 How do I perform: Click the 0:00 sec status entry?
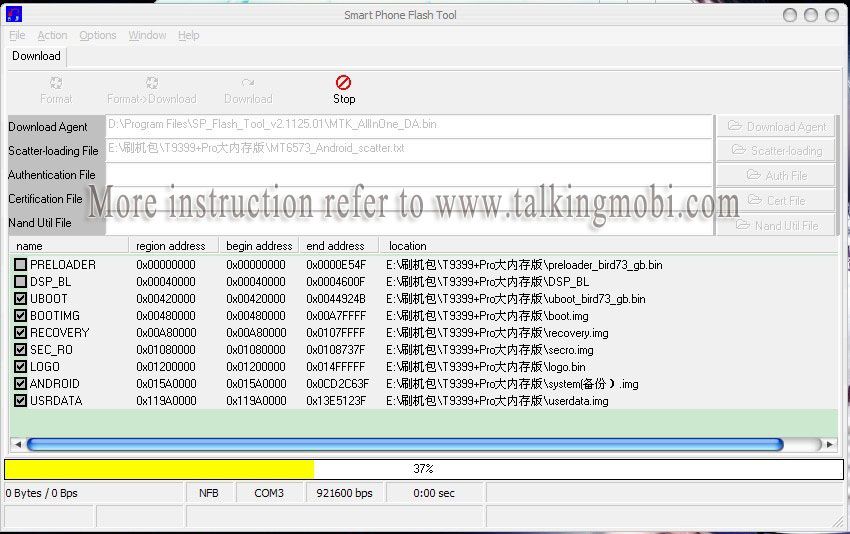434,493
